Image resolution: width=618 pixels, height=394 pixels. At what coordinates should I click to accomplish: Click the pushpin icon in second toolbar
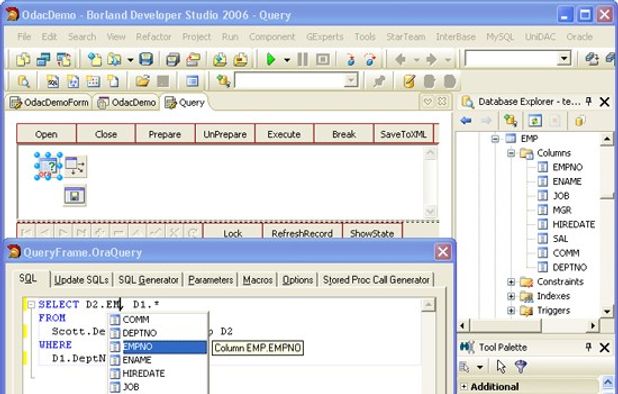coord(379,81)
